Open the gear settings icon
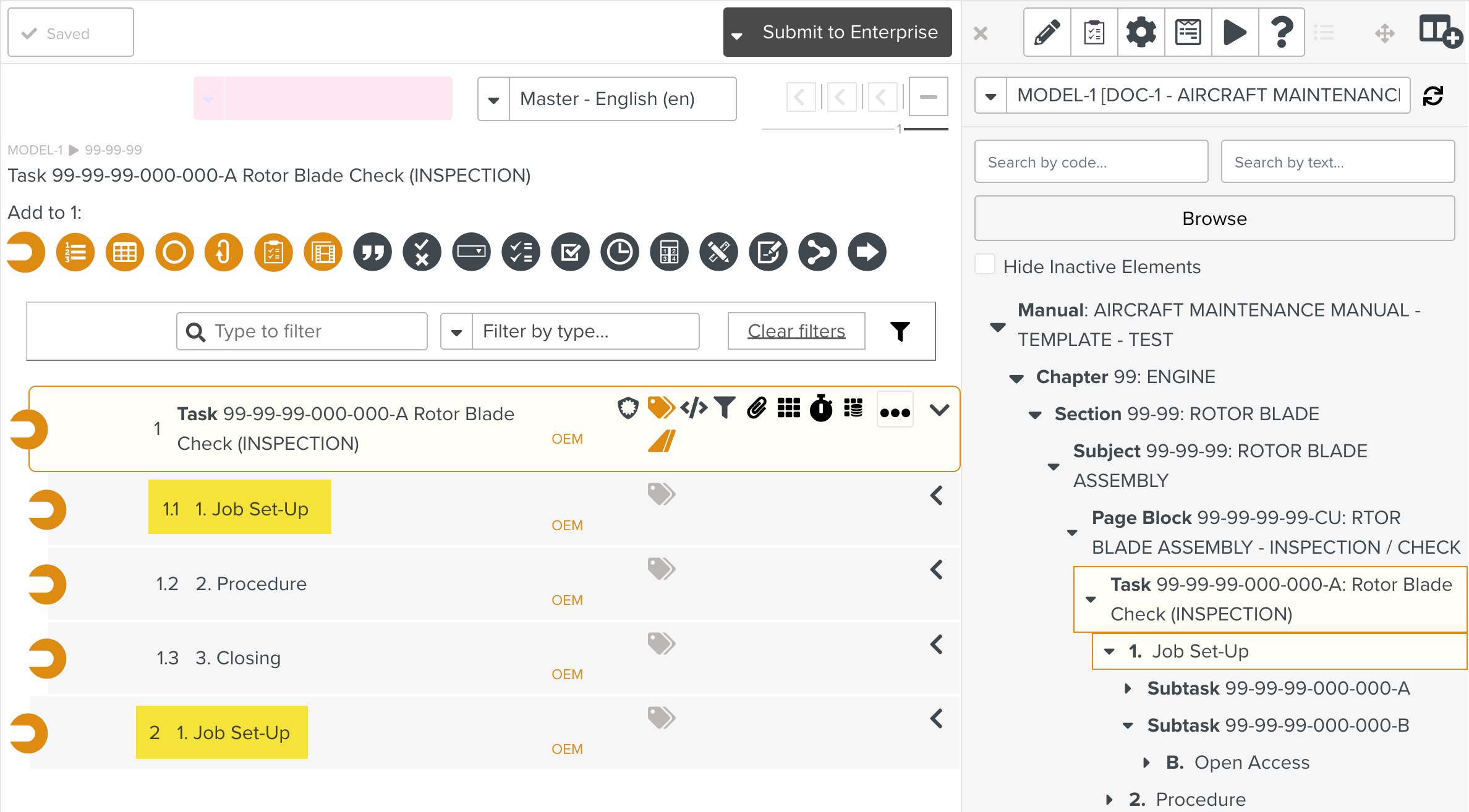 point(1141,32)
